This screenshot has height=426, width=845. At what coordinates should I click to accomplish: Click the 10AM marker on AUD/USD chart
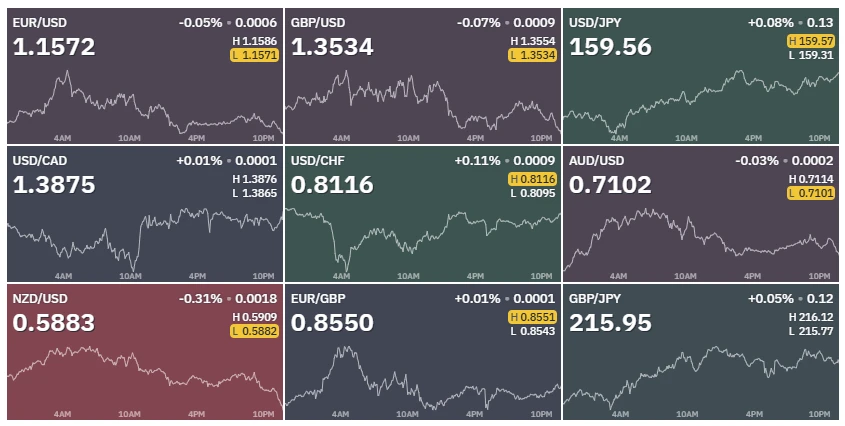coord(686,277)
